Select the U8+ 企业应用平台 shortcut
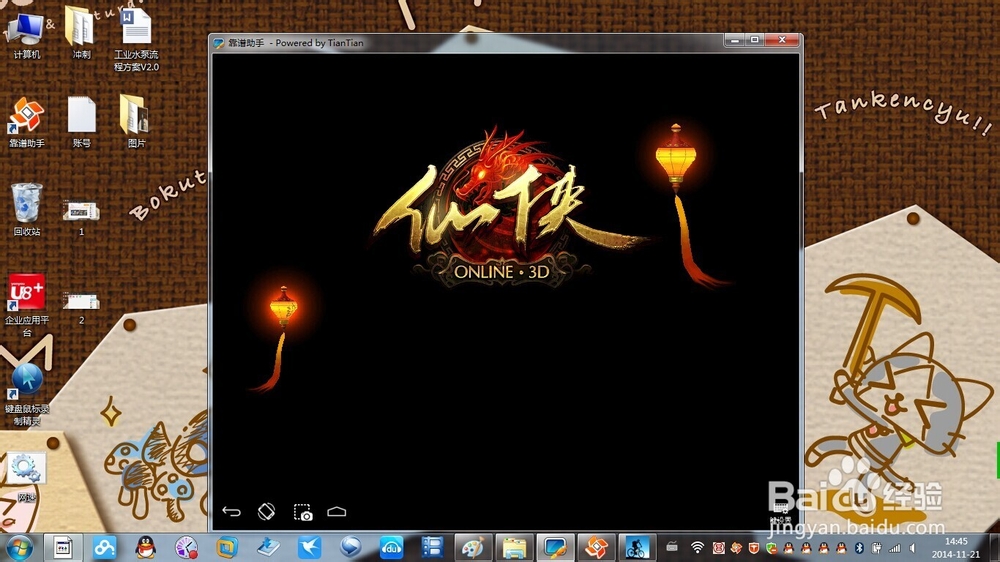This screenshot has height=562, width=1000. tap(26, 305)
